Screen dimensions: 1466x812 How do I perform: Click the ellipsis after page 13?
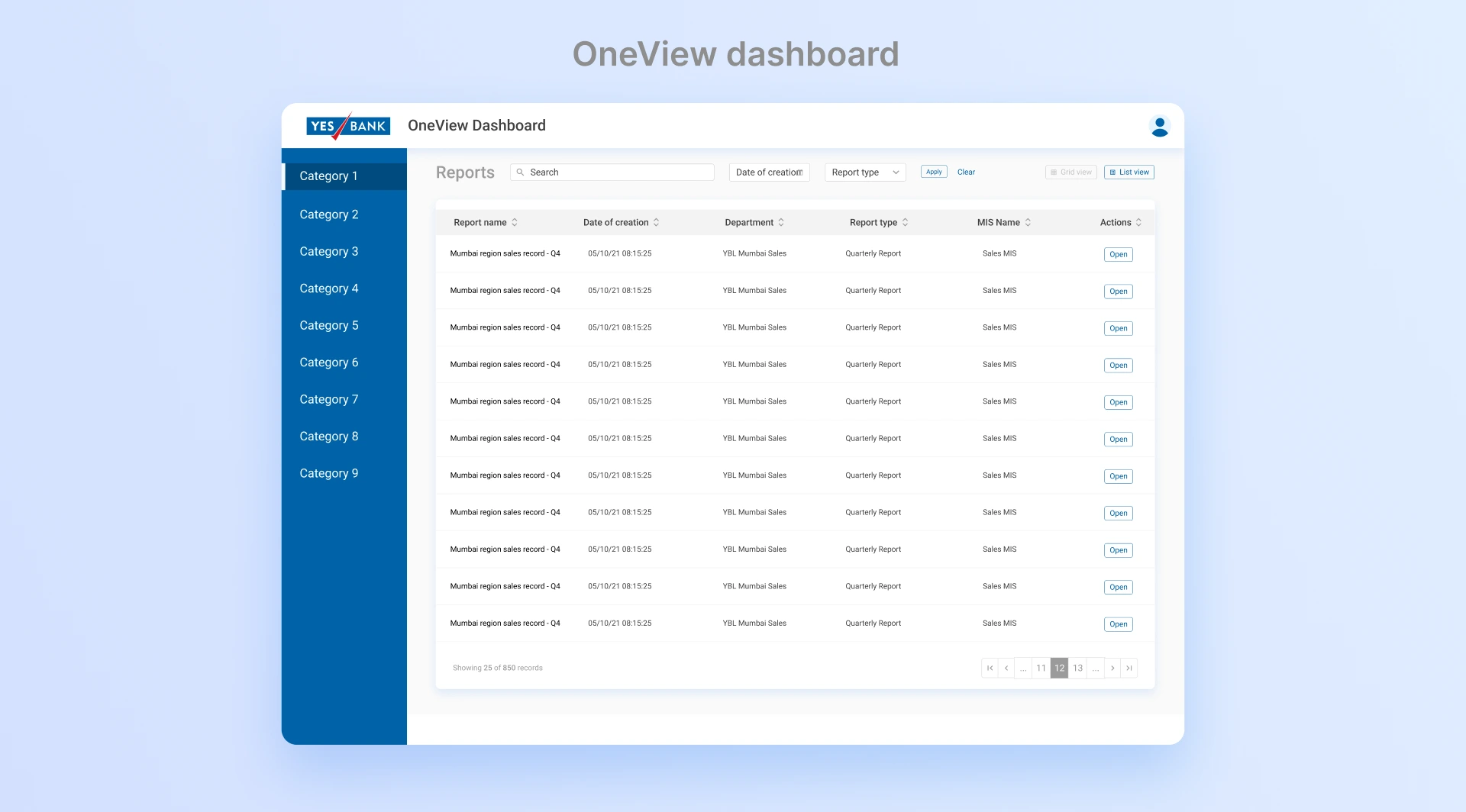point(1096,668)
